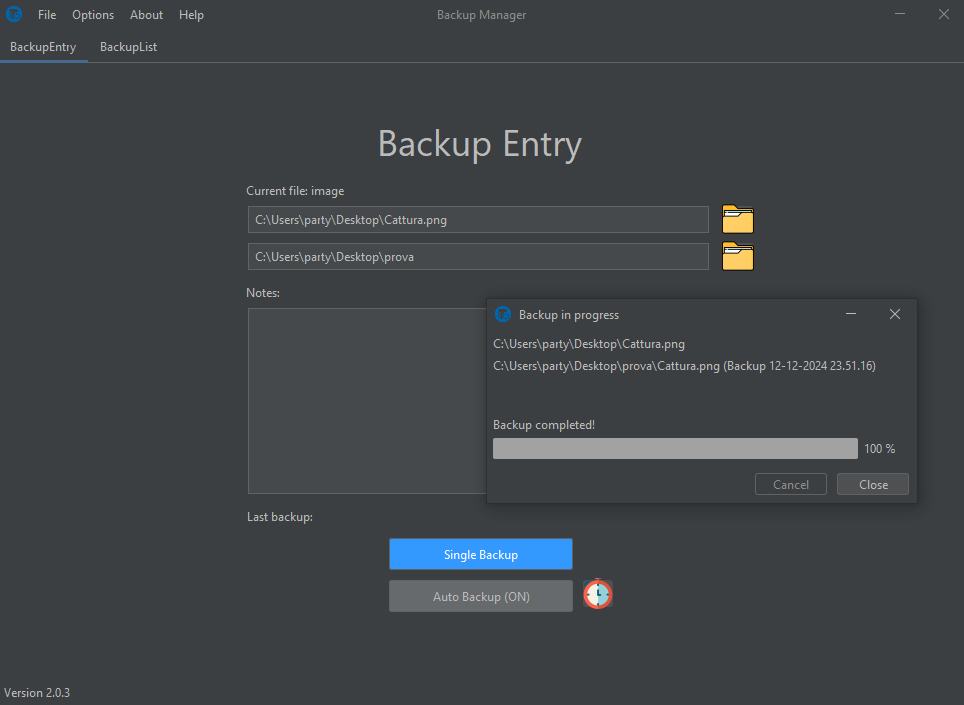This screenshot has width=964, height=705.
Task: Close the Backup in progress dialog with X
Action: point(895,314)
